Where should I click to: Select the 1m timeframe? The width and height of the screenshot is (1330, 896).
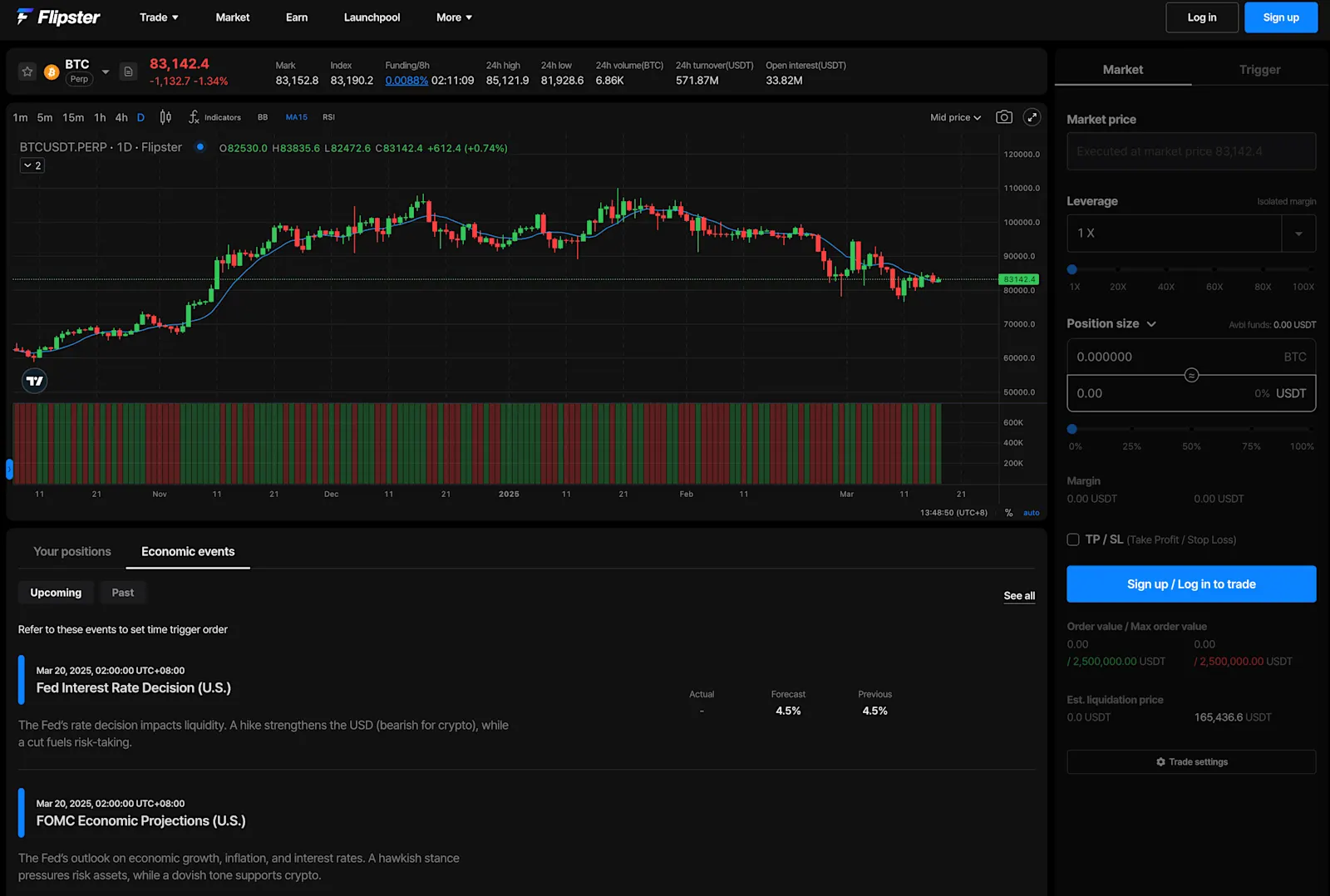tap(20, 117)
